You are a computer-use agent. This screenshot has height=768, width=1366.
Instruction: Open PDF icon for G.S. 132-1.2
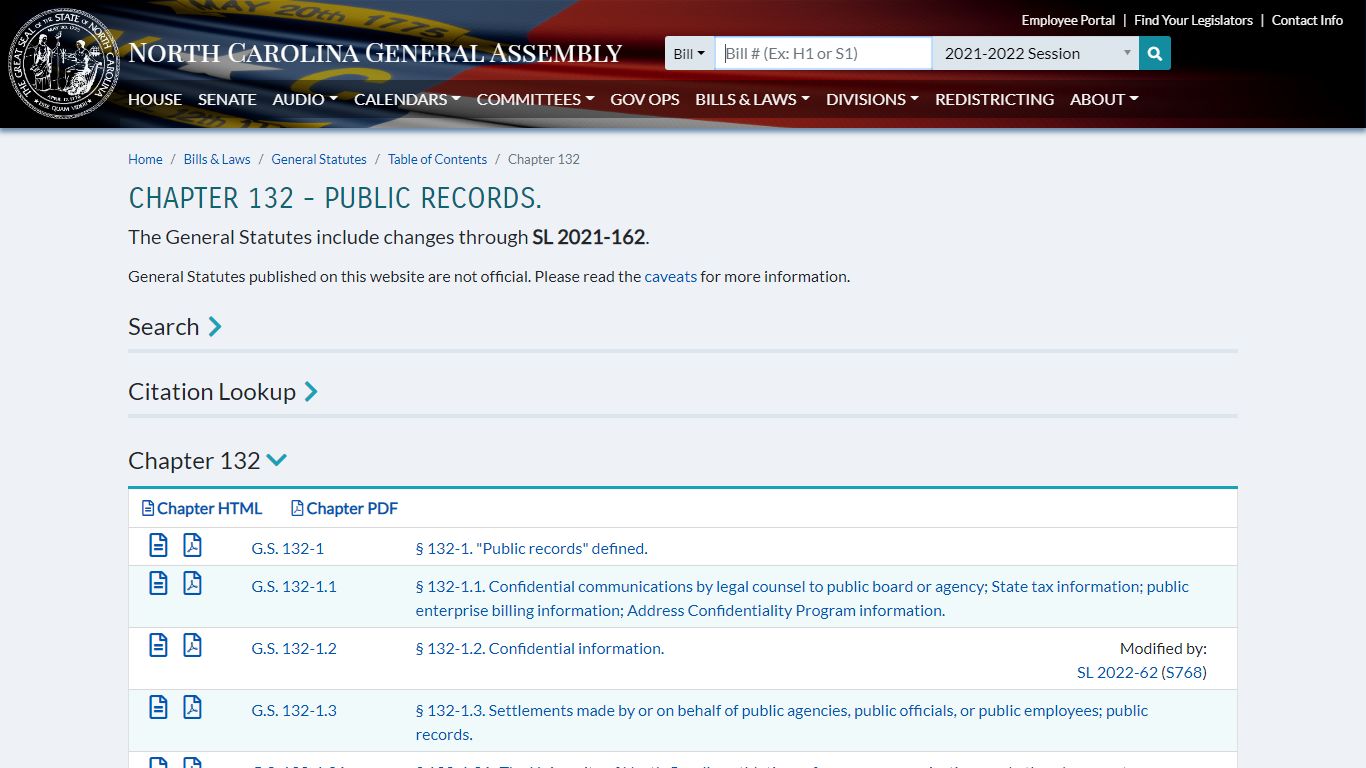click(192, 645)
